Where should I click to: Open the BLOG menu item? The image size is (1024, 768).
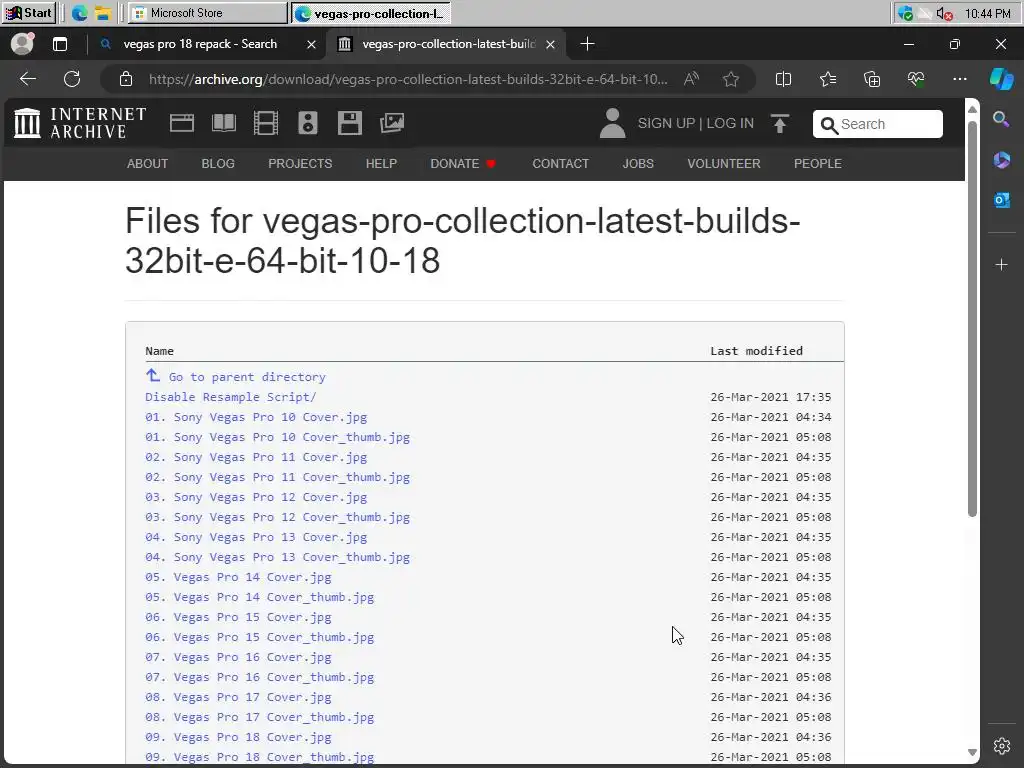click(217, 163)
